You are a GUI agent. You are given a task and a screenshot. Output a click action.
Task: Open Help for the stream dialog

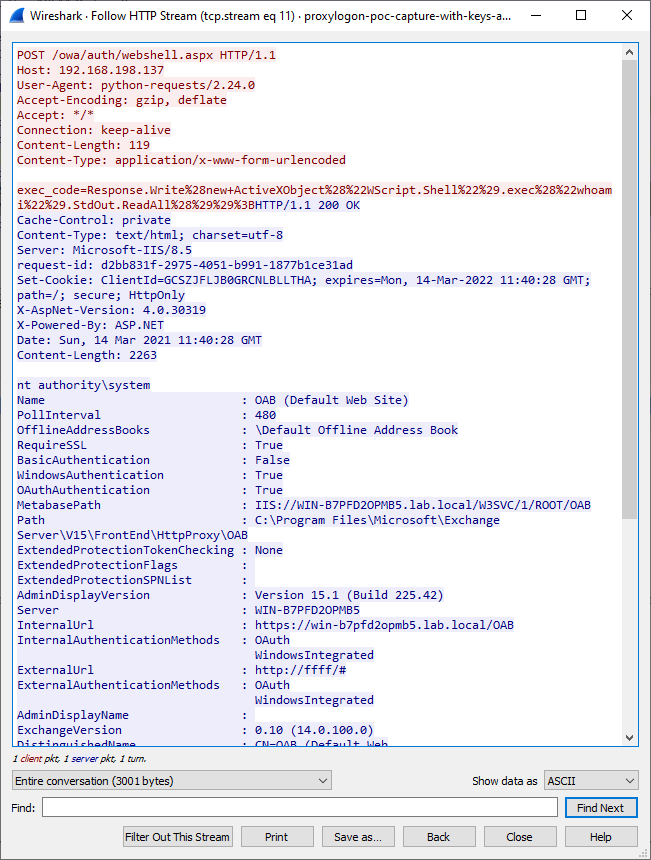(x=600, y=837)
